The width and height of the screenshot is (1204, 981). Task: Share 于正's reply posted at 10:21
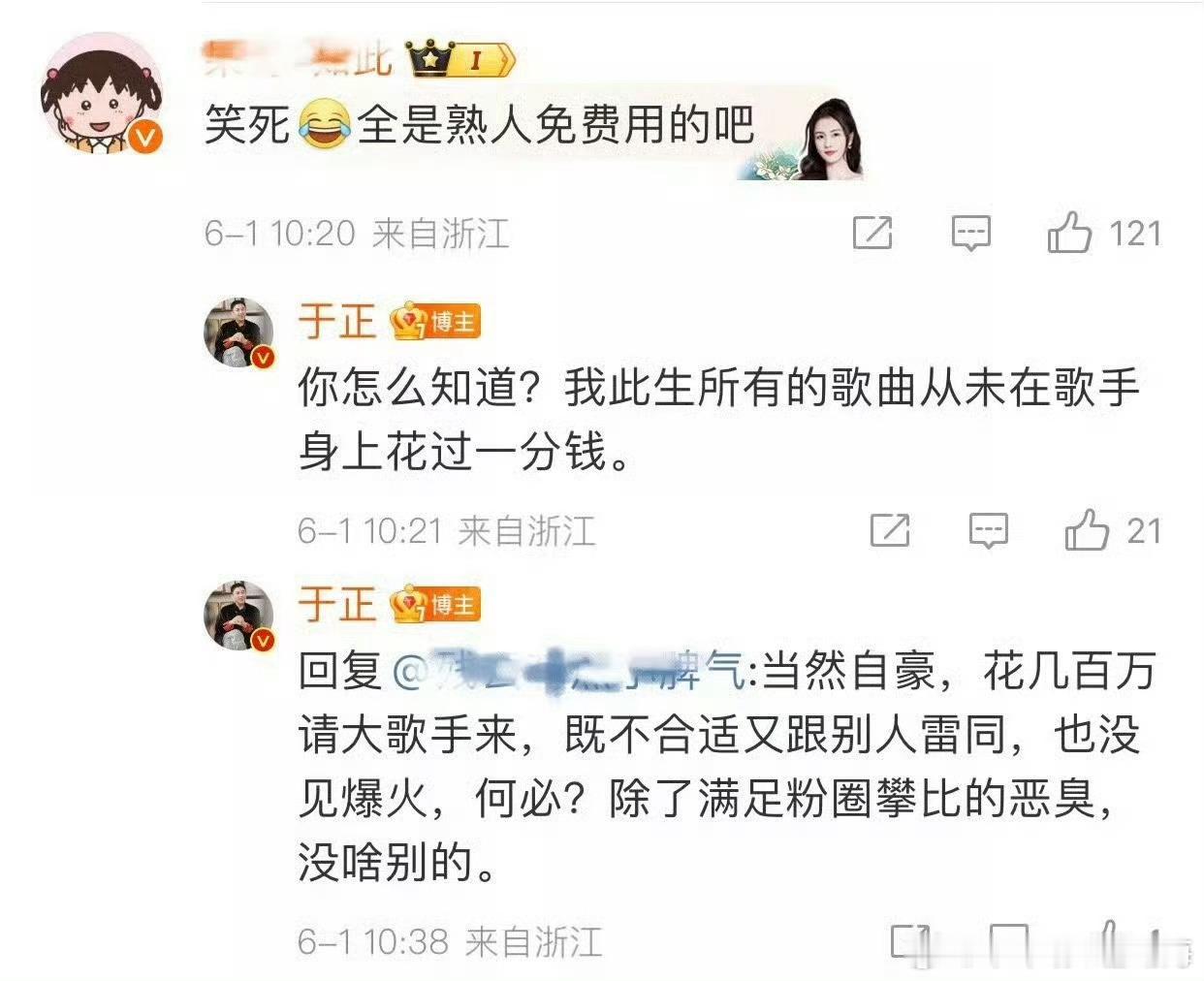889,530
